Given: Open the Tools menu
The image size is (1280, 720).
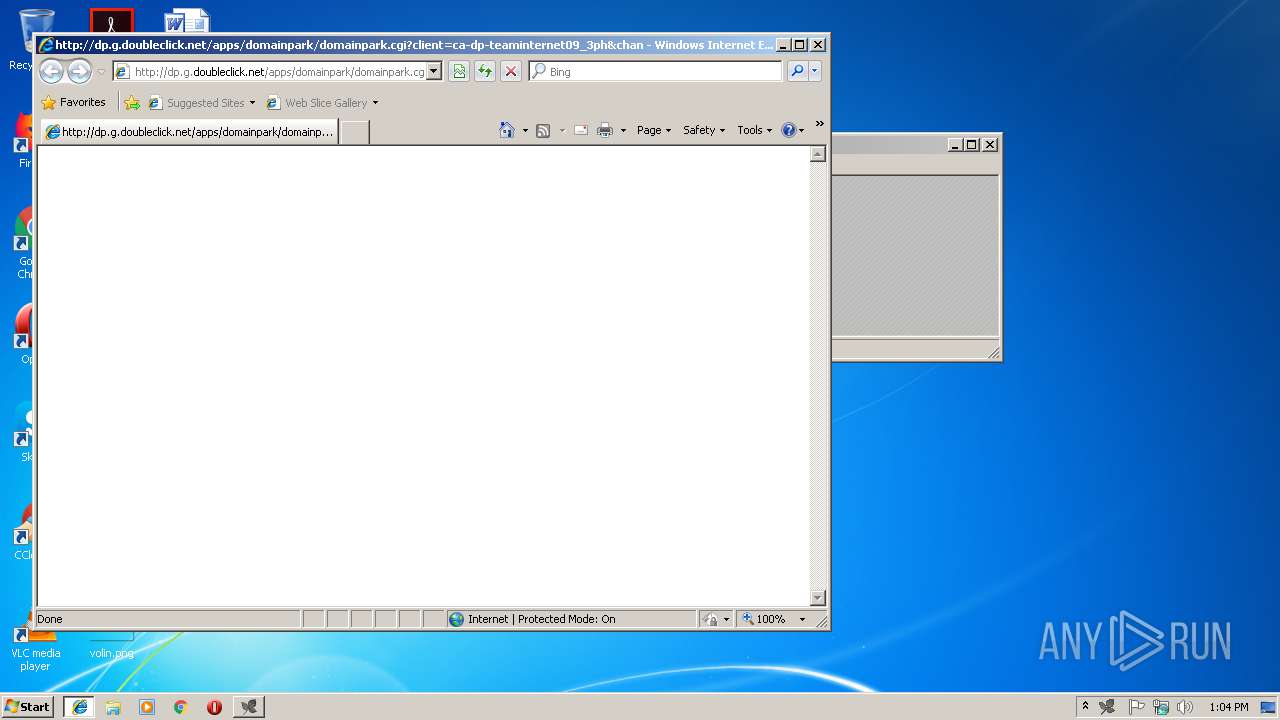Looking at the screenshot, I should (x=755, y=130).
